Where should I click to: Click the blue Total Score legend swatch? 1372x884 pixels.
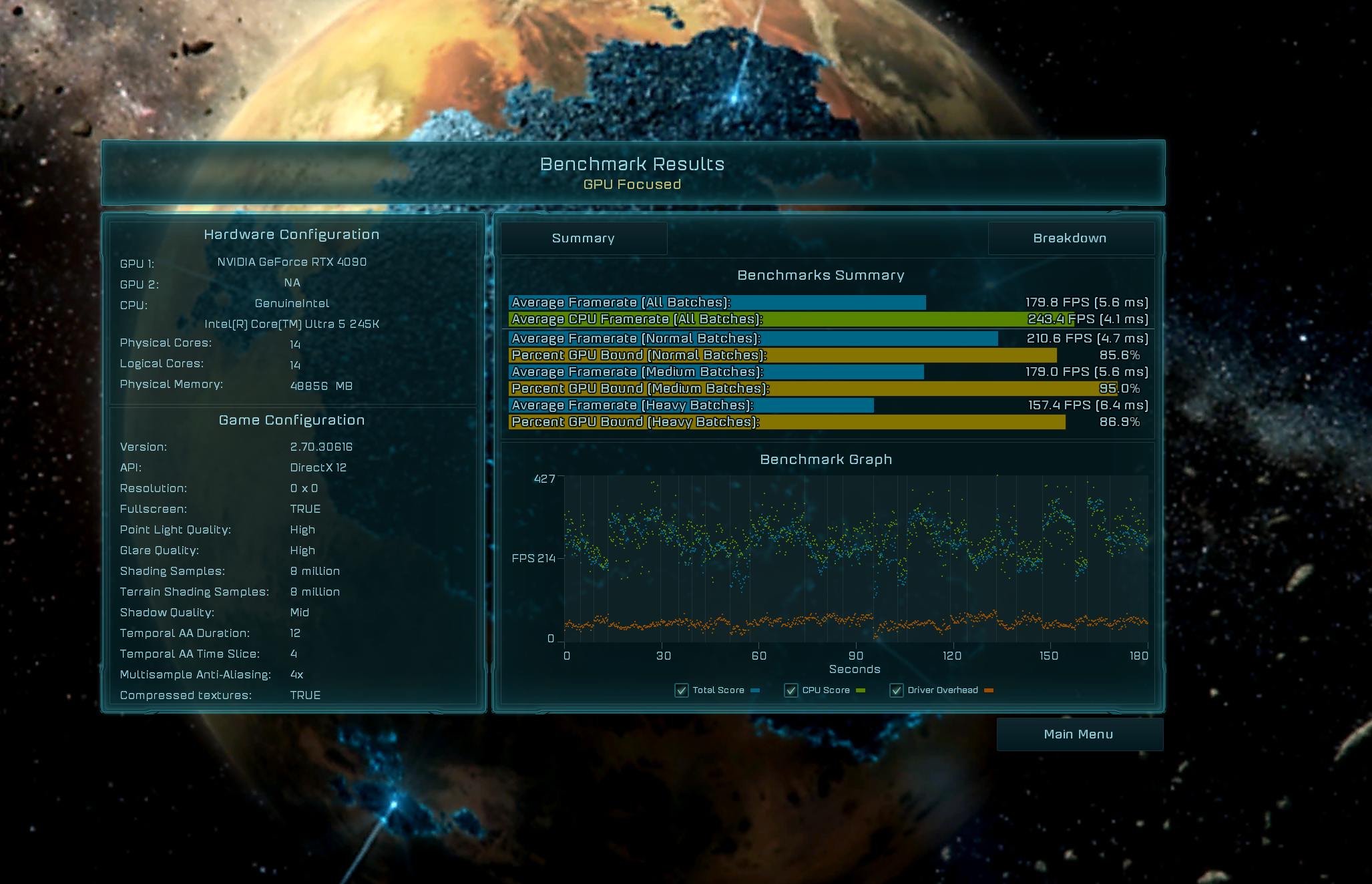pos(755,690)
